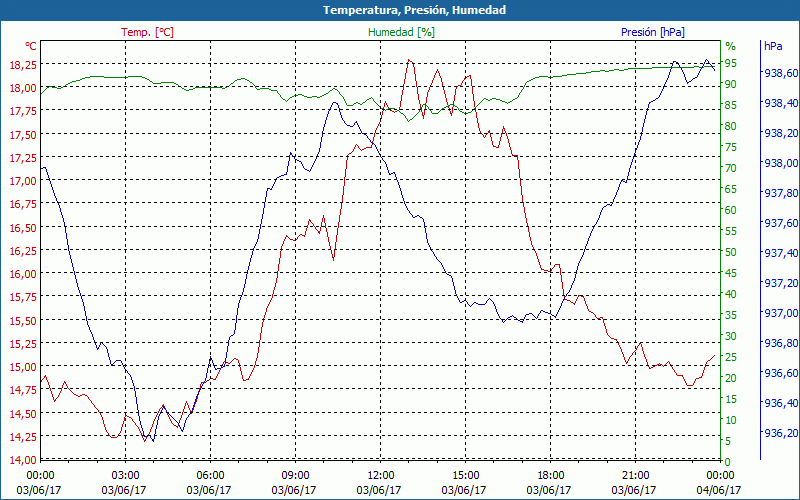Screen dimensions: 800x500
Task: Click the '936,20' pressure axis value
Action: [781, 433]
